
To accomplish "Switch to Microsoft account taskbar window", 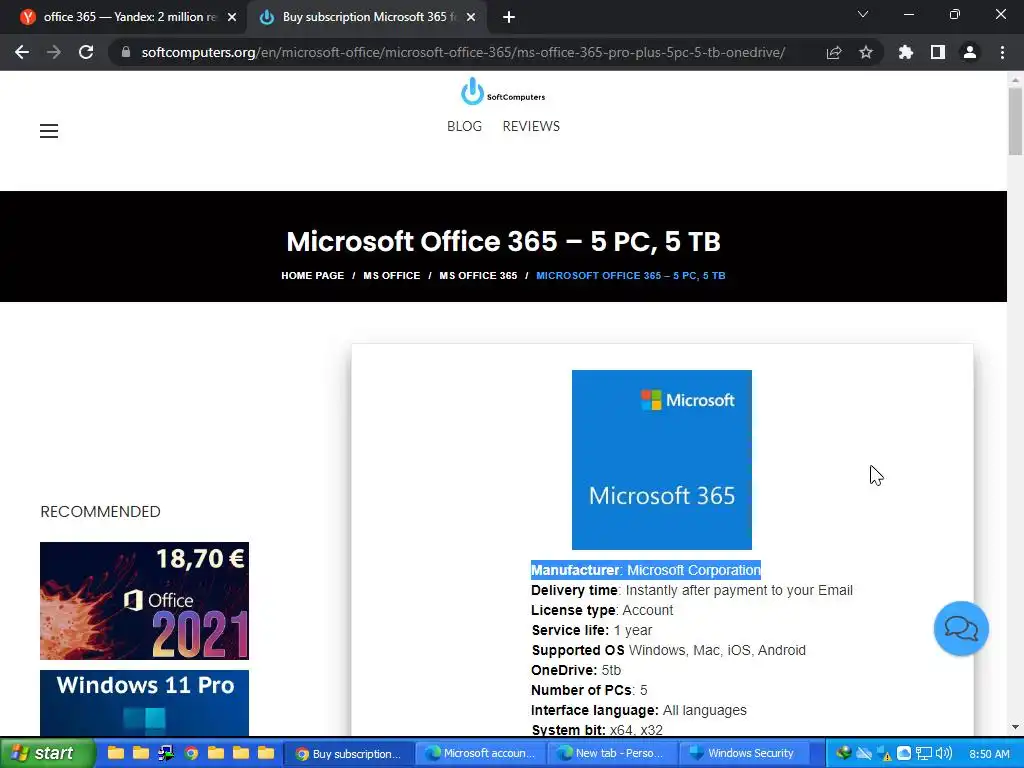I will click(480, 754).
